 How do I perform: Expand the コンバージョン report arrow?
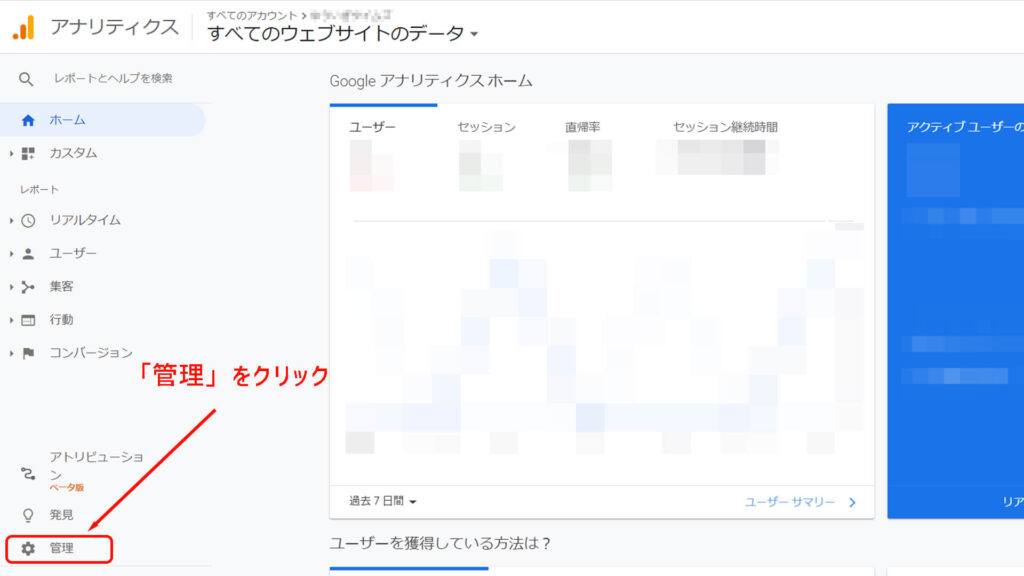coord(11,353)
